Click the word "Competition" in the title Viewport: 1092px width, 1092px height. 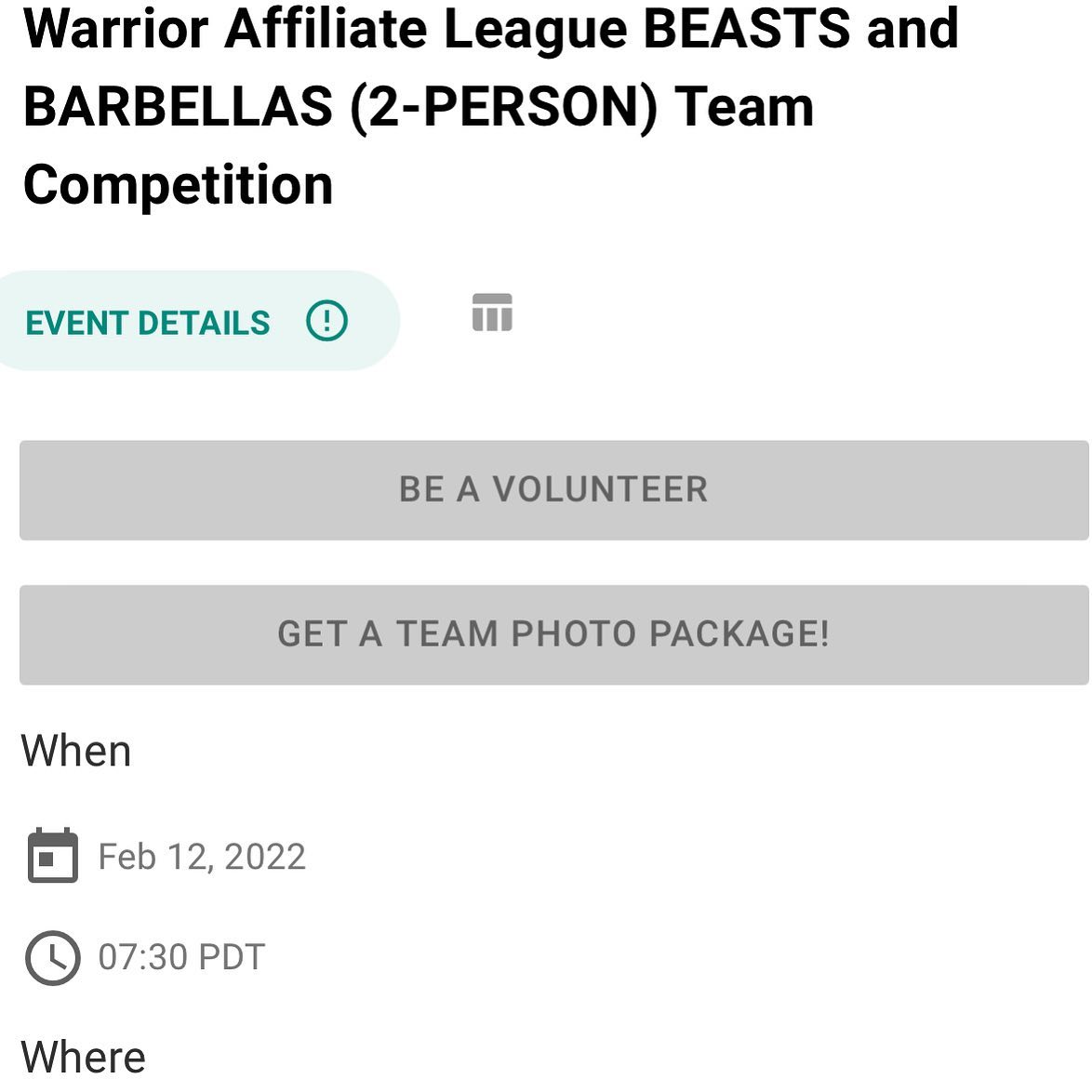[x=178, y=184]
